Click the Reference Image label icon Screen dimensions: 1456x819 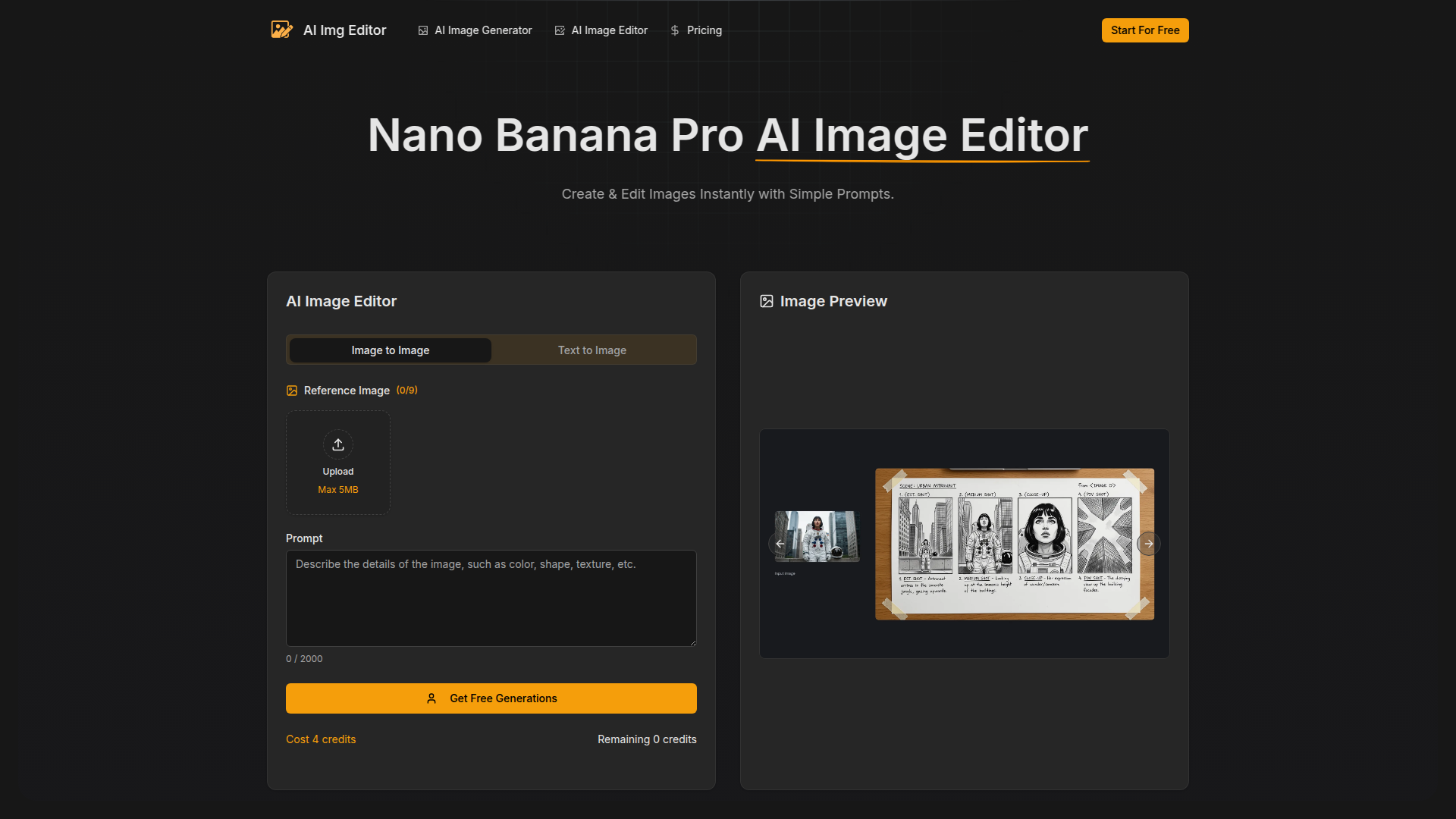point(292,391)
